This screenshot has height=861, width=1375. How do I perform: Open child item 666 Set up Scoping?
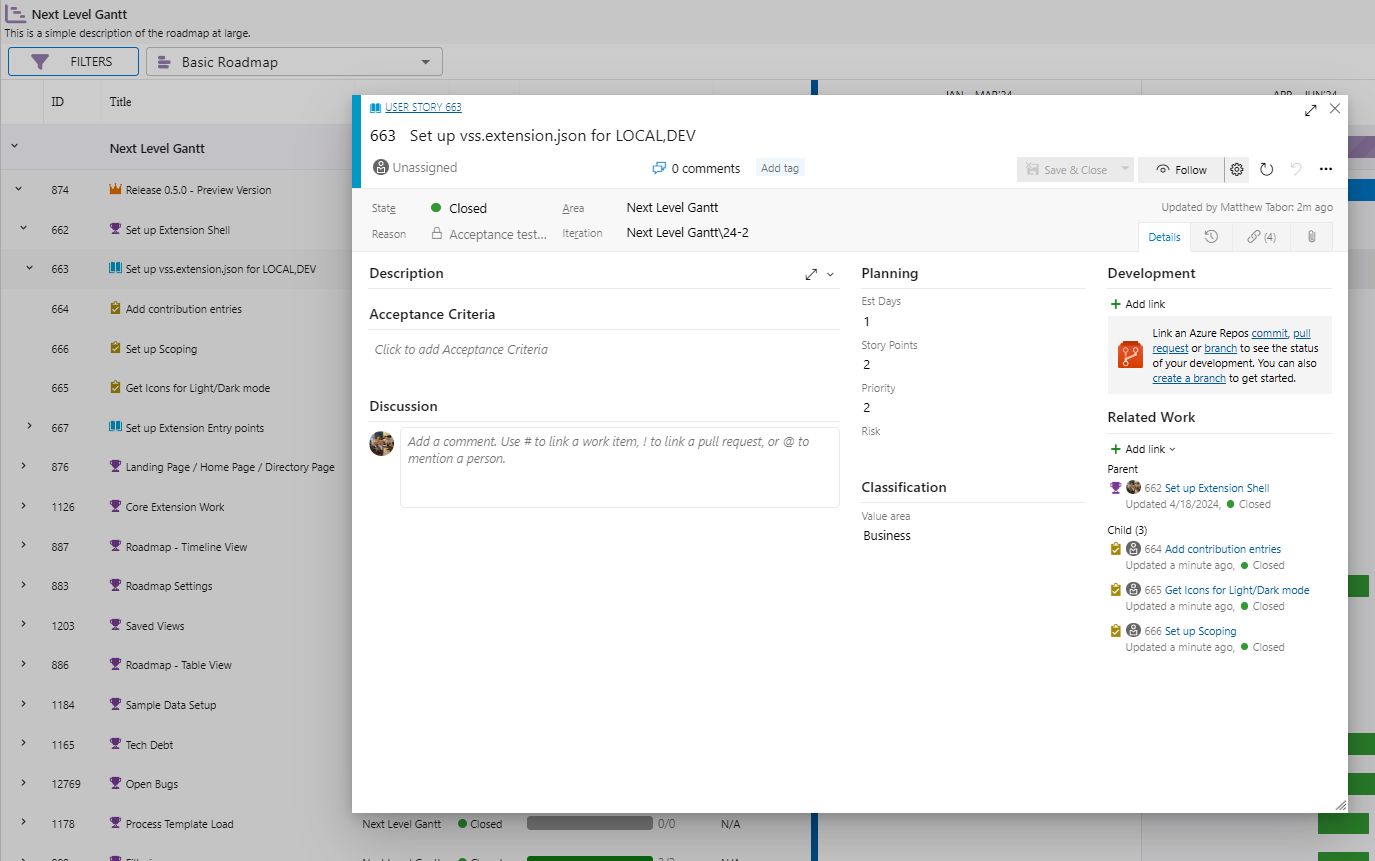(1199, 631)
